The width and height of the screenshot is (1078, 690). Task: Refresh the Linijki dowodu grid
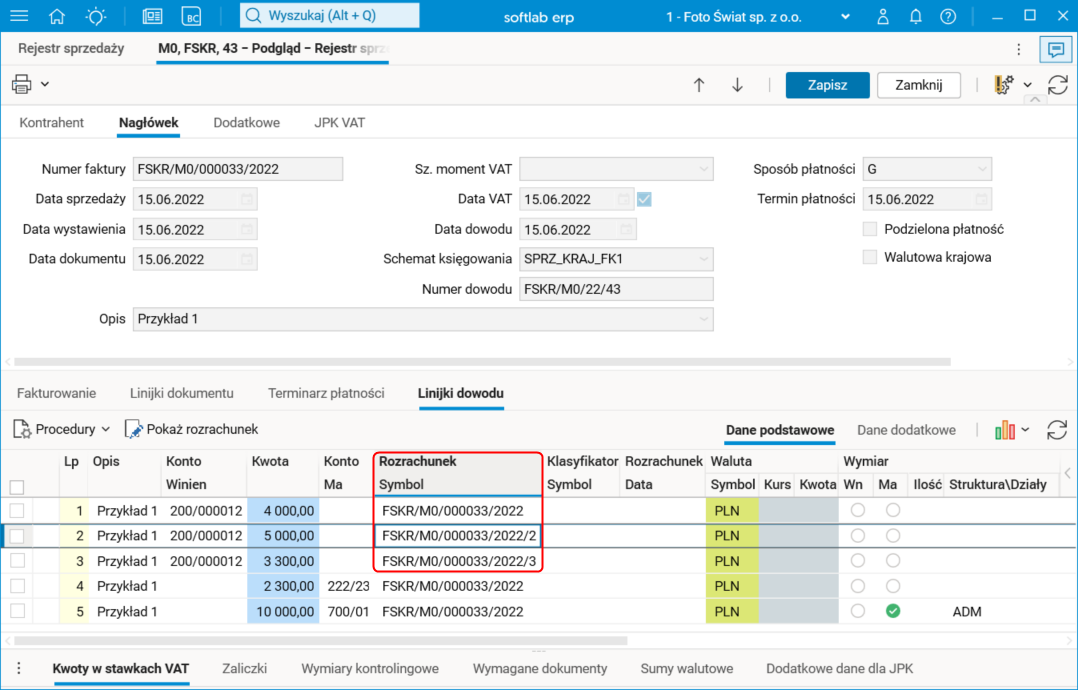pos(1057,430)
